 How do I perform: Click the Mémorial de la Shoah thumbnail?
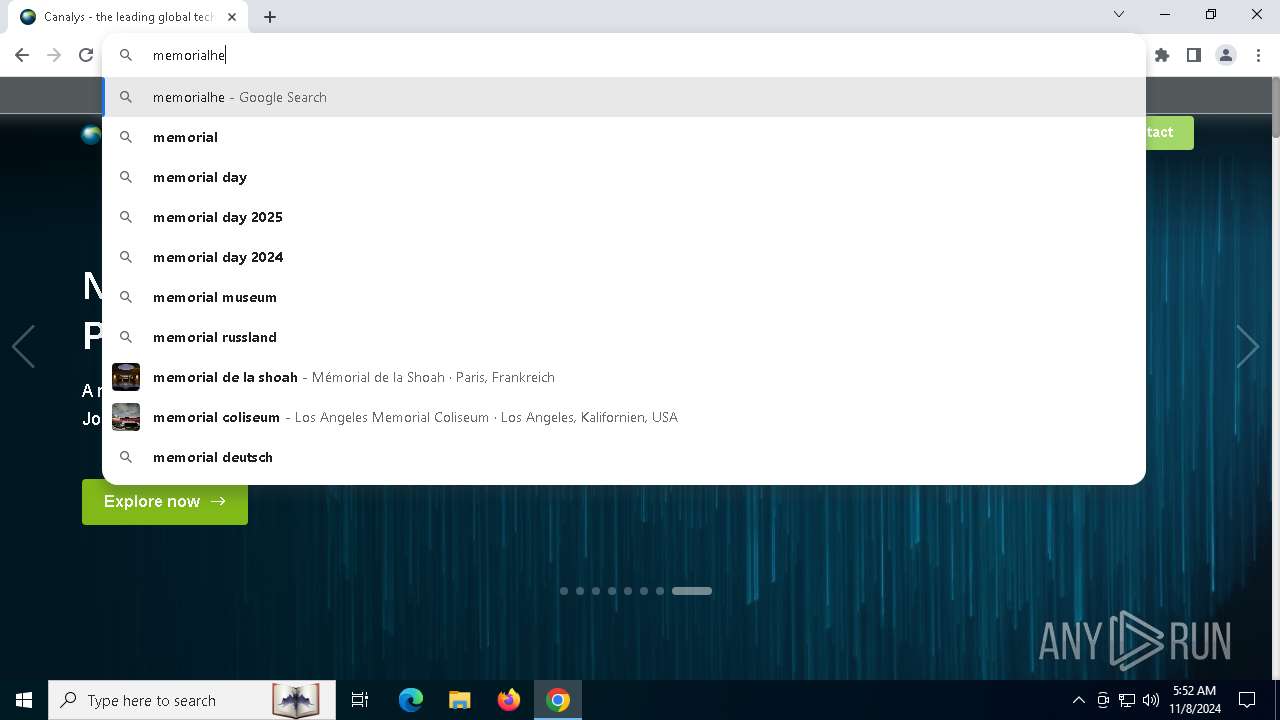[126, 377]
